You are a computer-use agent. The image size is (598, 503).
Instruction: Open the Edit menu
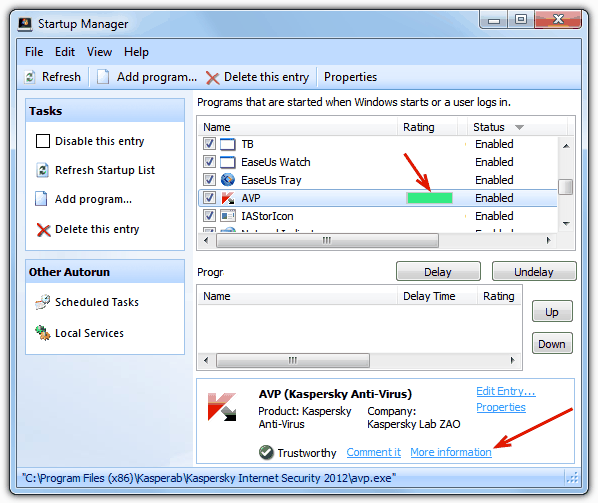click(65, 52)
